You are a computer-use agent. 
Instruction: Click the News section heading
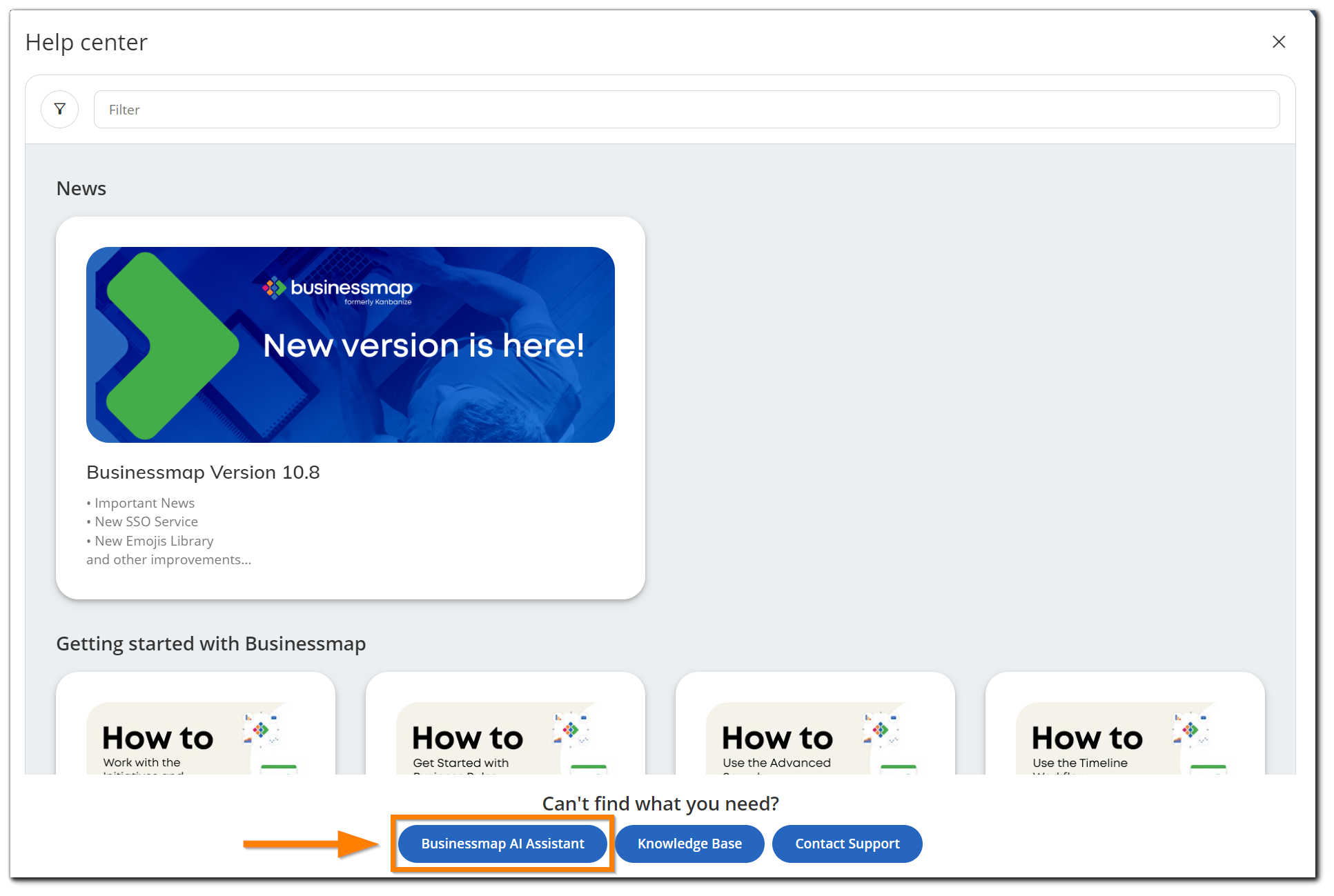coord(81,188)
